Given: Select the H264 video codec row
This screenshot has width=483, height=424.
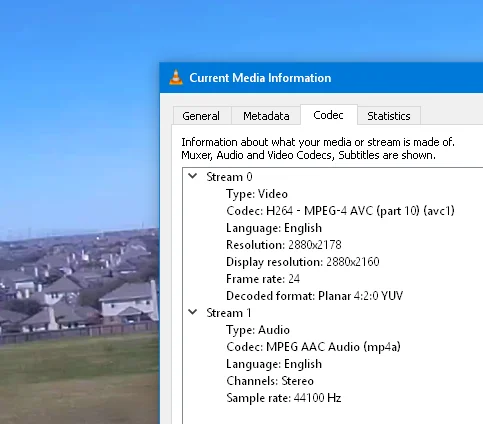Looking at the screenshot, I should click(340, 211).
